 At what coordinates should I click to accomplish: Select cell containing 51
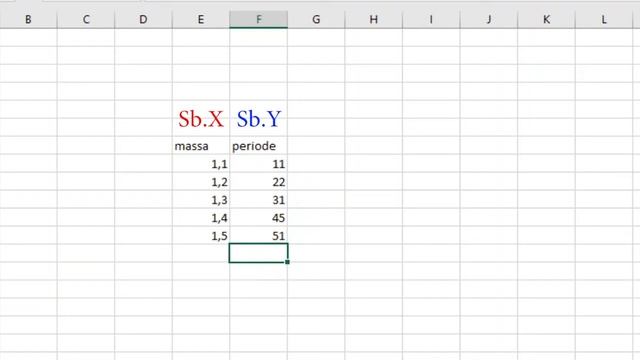point(258,236)
